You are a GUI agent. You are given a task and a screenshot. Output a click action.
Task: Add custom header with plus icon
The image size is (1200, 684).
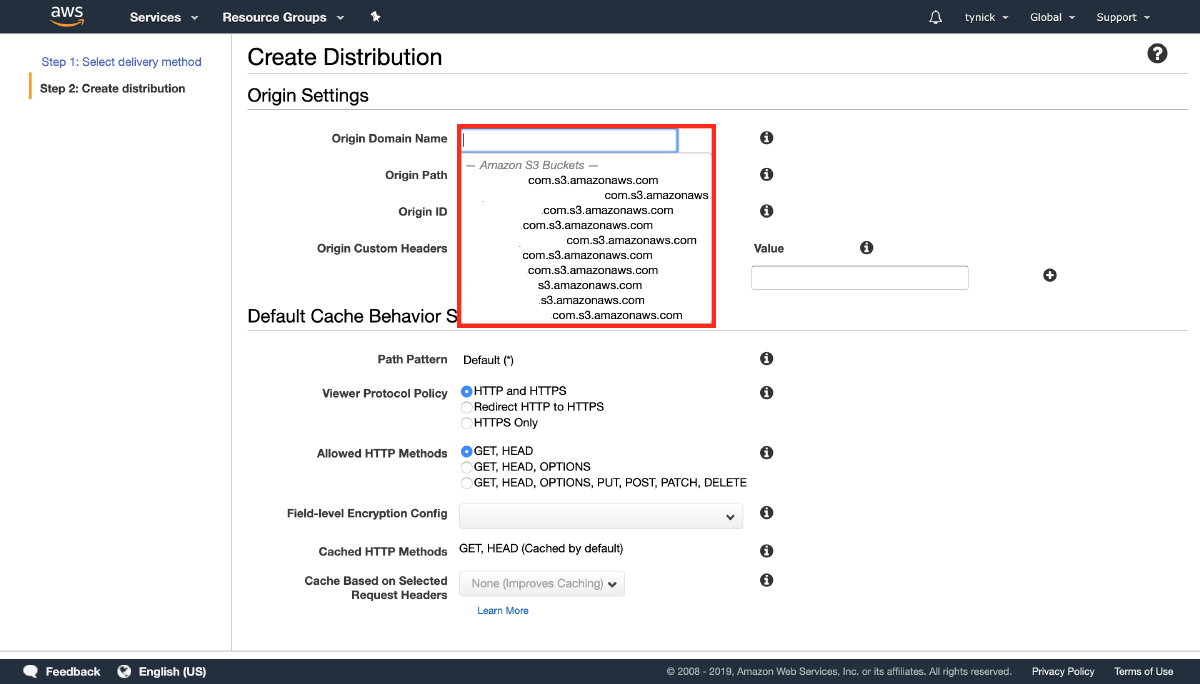(x=1050, y=275)
